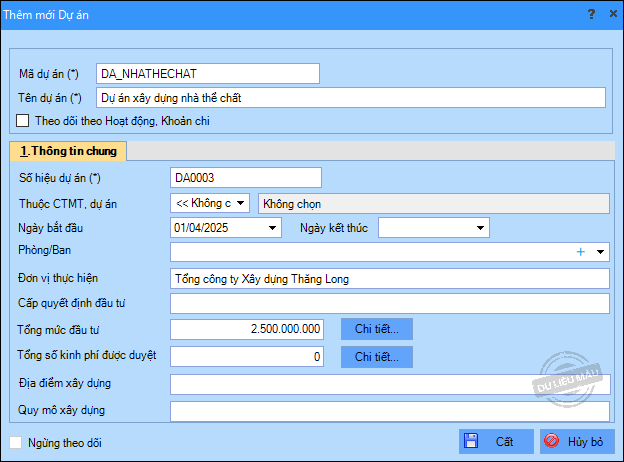Focus the Số hiệu dự án field

246,178
